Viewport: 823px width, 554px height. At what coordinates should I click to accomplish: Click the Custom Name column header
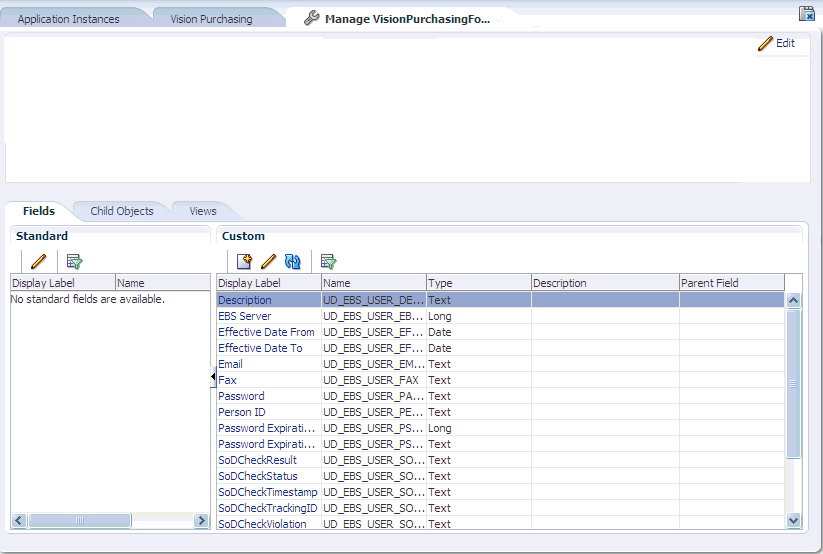[374, 283]
